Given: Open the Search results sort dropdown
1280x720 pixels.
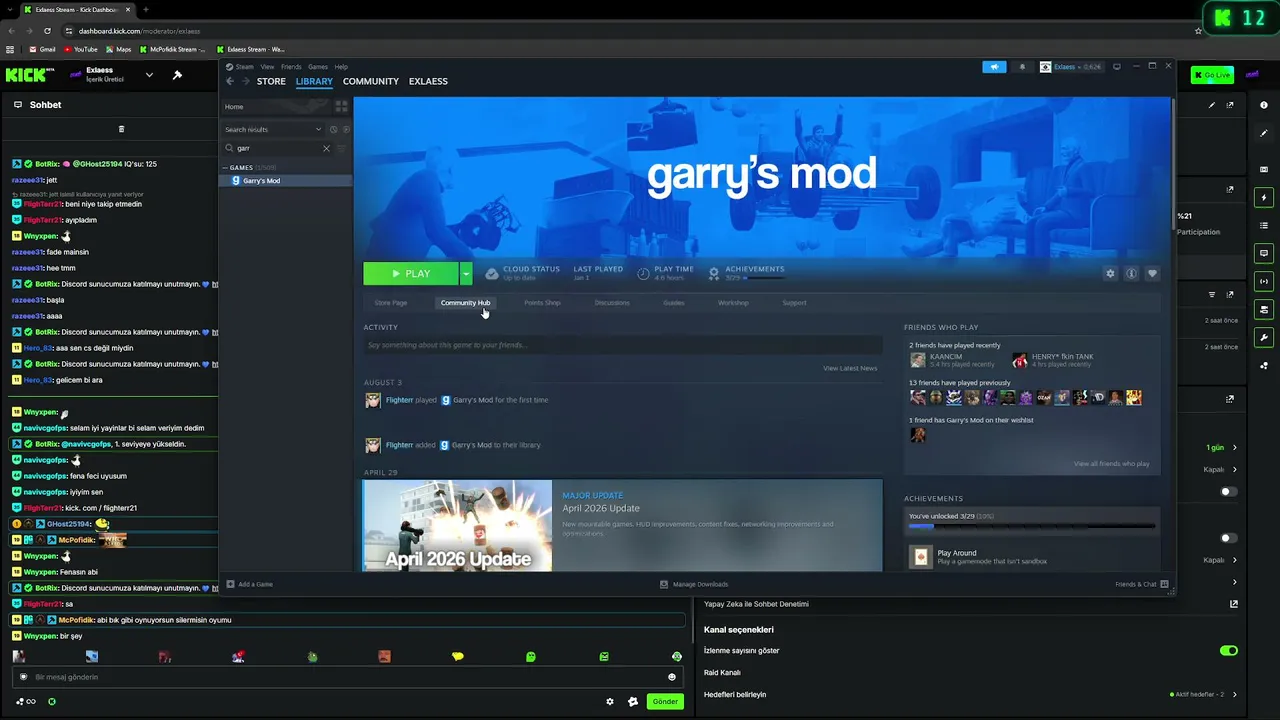Looking at the screenshot, I should point(319,129).
